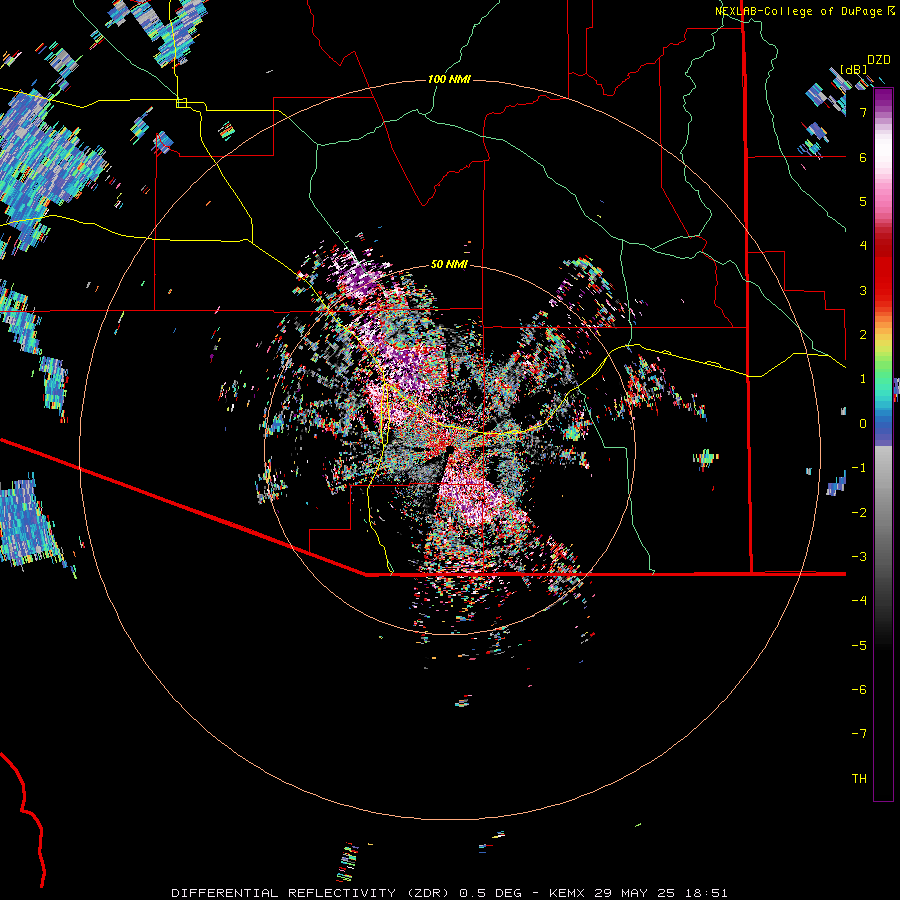Select the "3" value on the dB scale

pyautogui.click(x=863, y=290)
